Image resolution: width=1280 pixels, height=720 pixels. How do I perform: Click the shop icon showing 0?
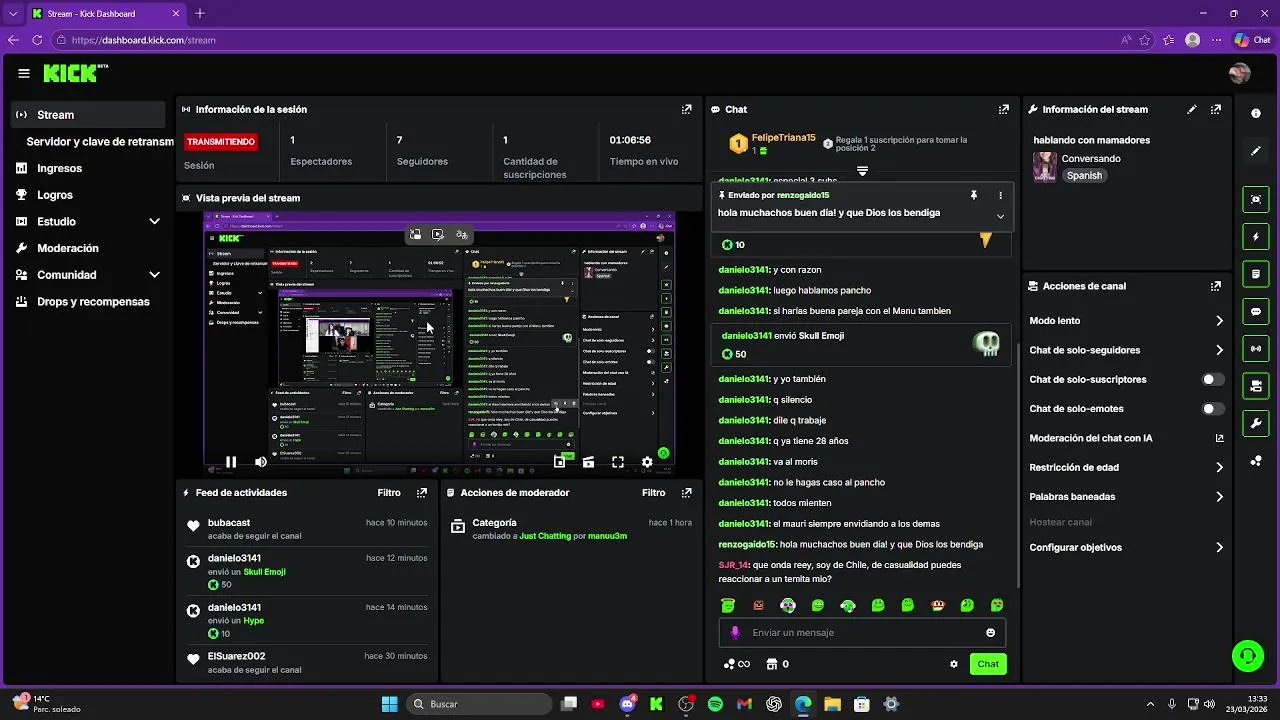pos(777,664)
